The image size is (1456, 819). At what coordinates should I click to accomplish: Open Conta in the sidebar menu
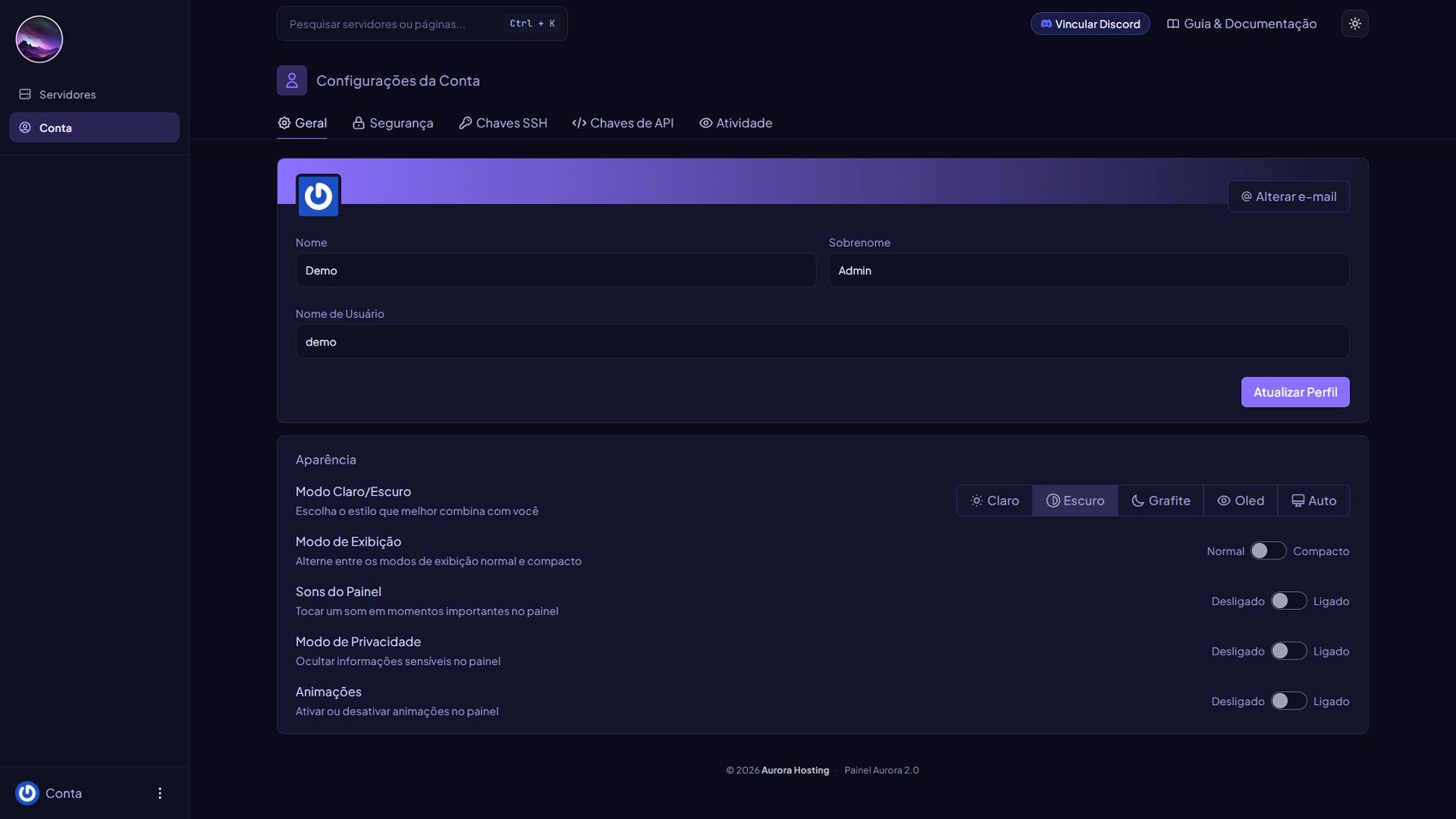coord(94,128)
